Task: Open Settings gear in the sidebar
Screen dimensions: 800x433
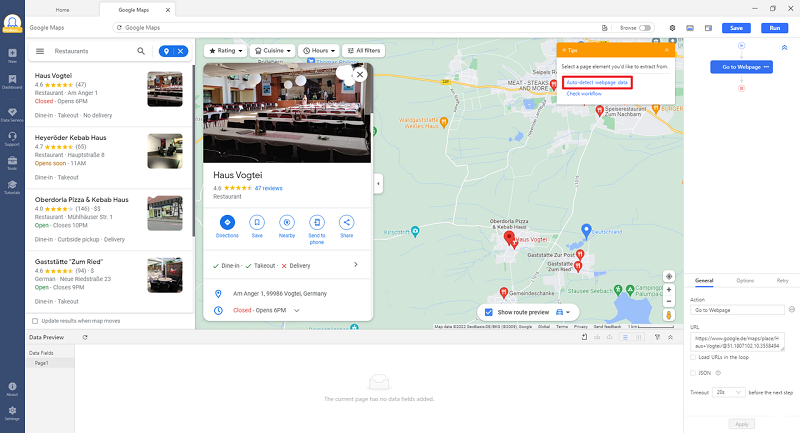Action: [12, 414]
